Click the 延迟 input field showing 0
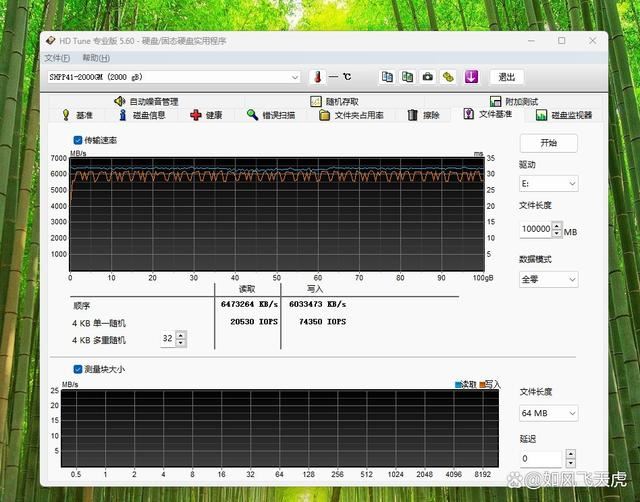 coord(542,459)
